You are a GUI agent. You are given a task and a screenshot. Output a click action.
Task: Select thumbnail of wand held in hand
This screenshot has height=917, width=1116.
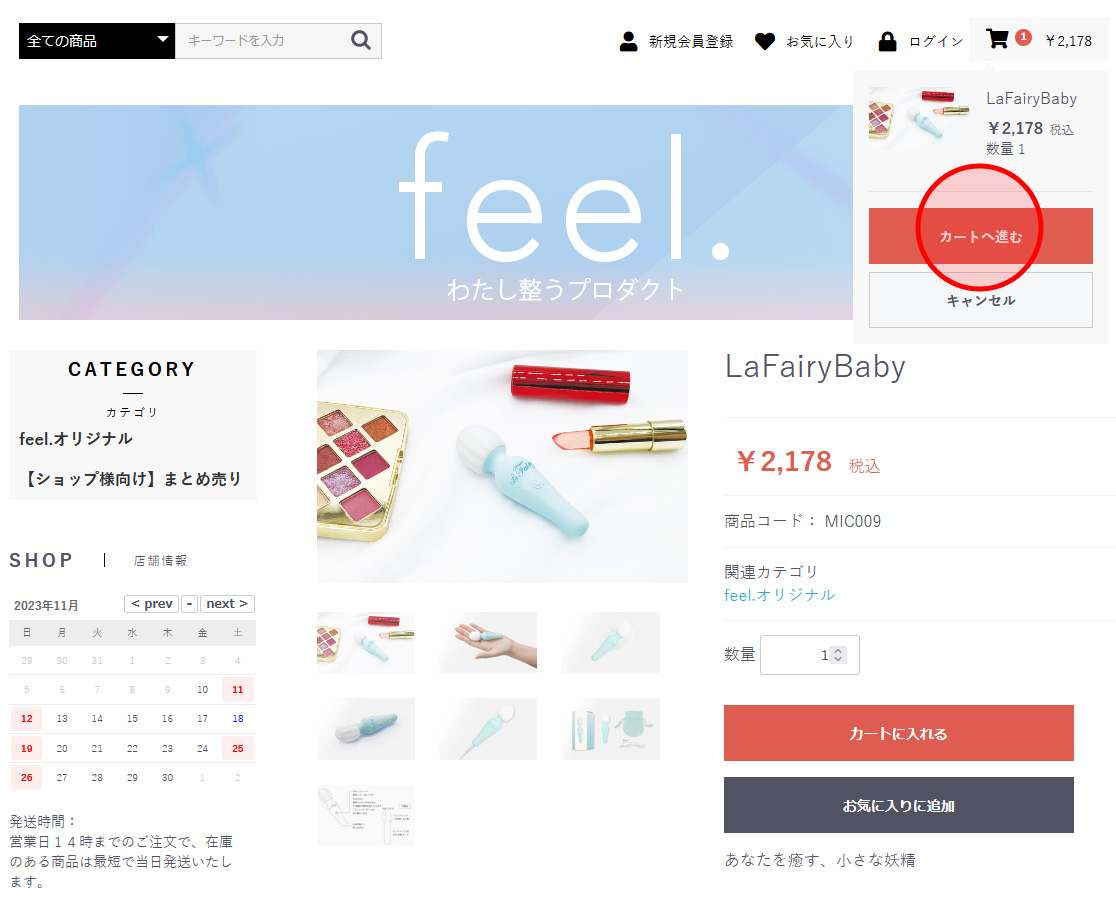(488, 642)
